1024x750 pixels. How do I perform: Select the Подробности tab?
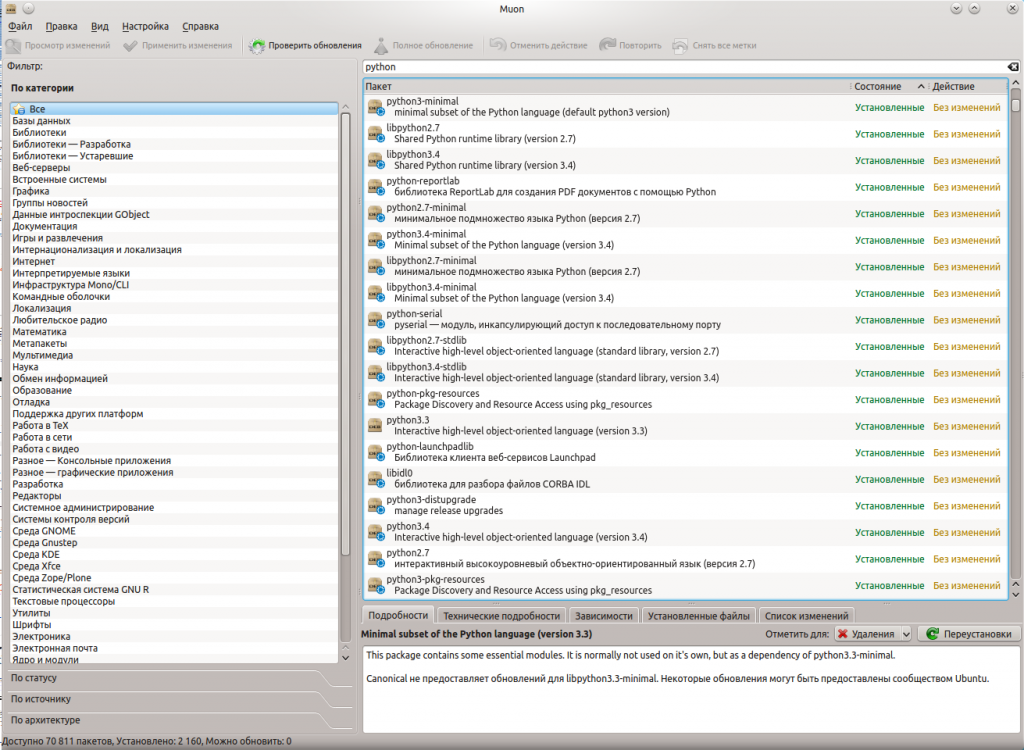click(x=398, y=615)
